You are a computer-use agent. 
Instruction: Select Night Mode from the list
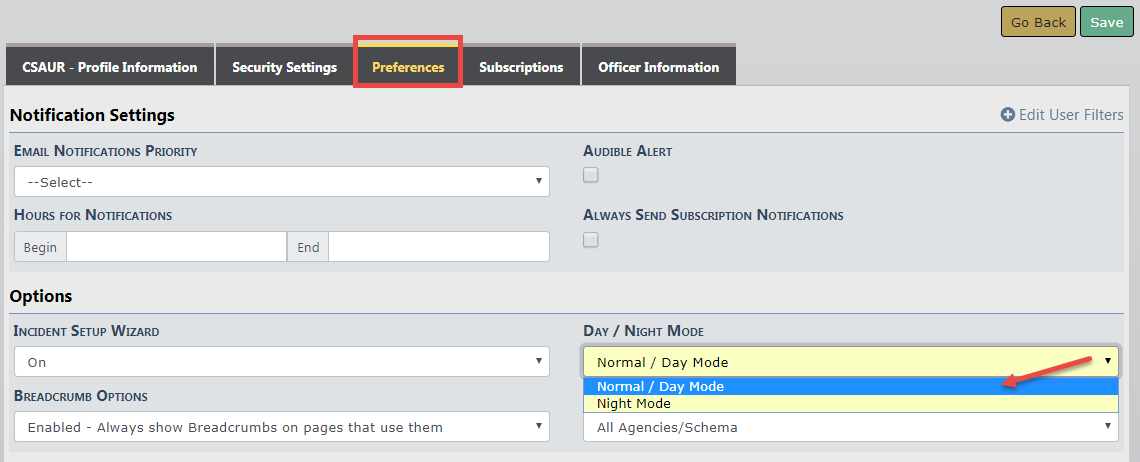click(x=634, y=404)
